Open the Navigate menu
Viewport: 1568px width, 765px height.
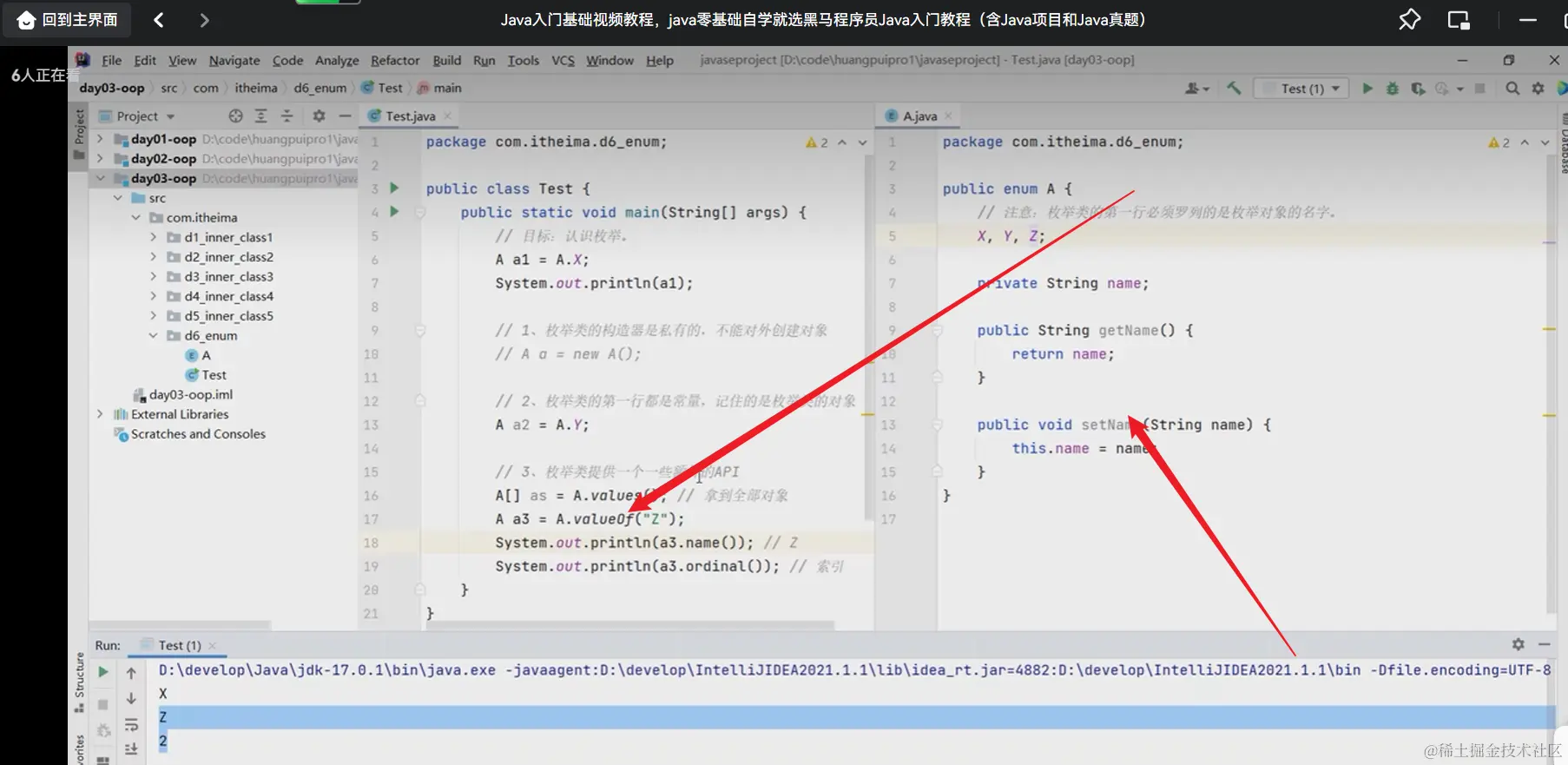point(234,61)
